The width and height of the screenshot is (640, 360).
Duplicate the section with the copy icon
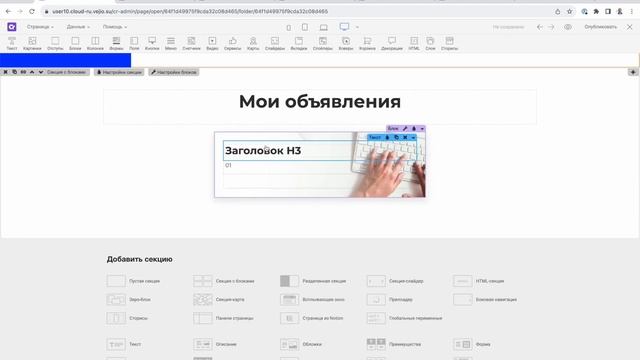pos(14,72)
